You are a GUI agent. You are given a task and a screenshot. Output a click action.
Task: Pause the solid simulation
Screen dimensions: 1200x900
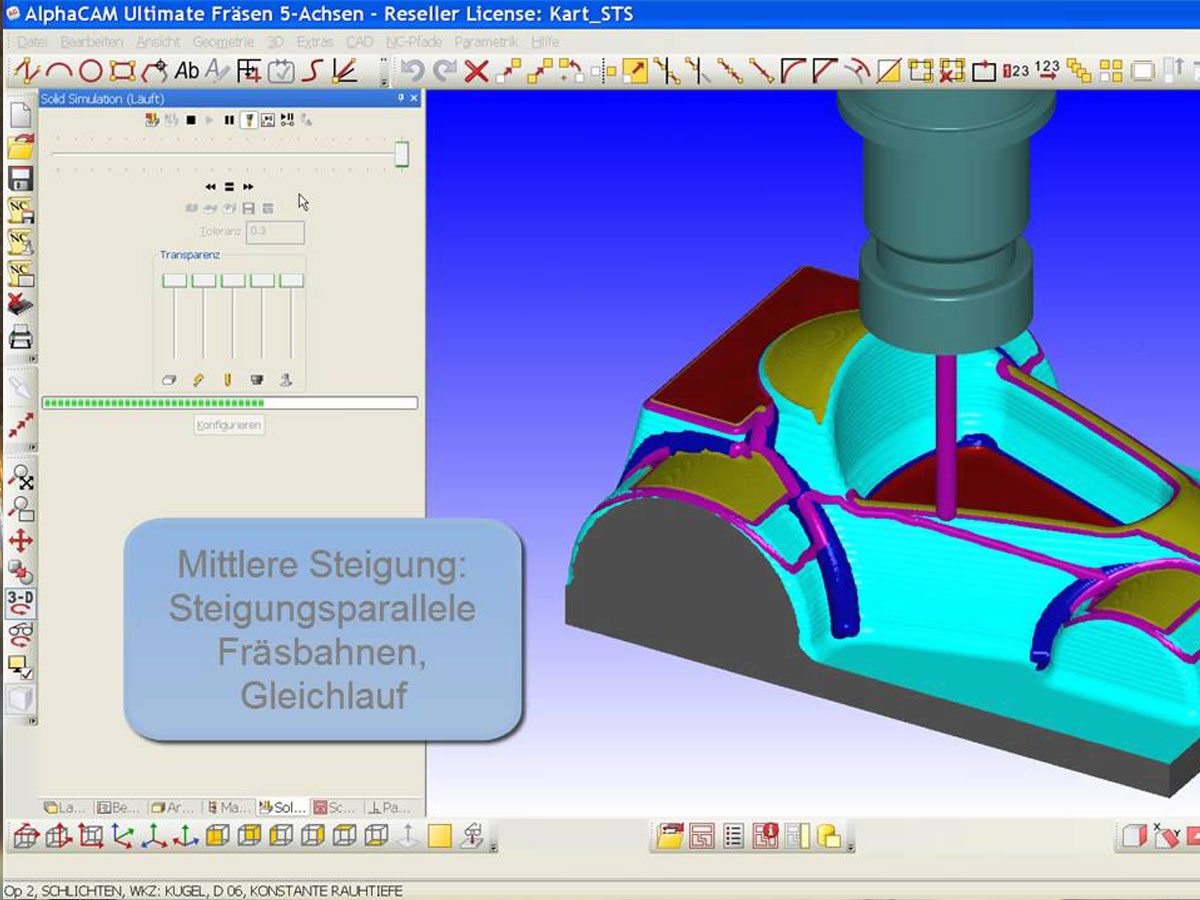(x=229, y=120)
